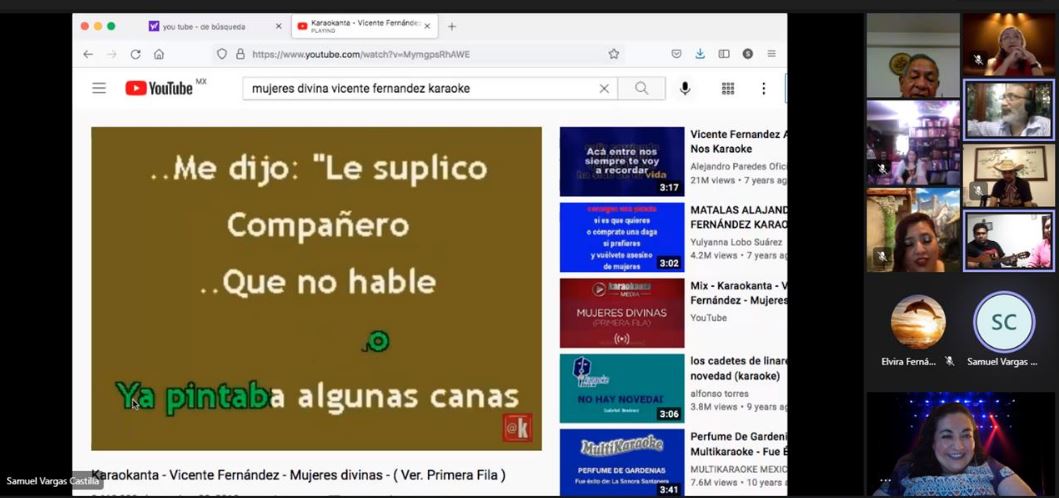Select the man in hat video tile
The width and height of the screenshot is (1059, 498).
pyautogui.click(x=1008, y=176)
